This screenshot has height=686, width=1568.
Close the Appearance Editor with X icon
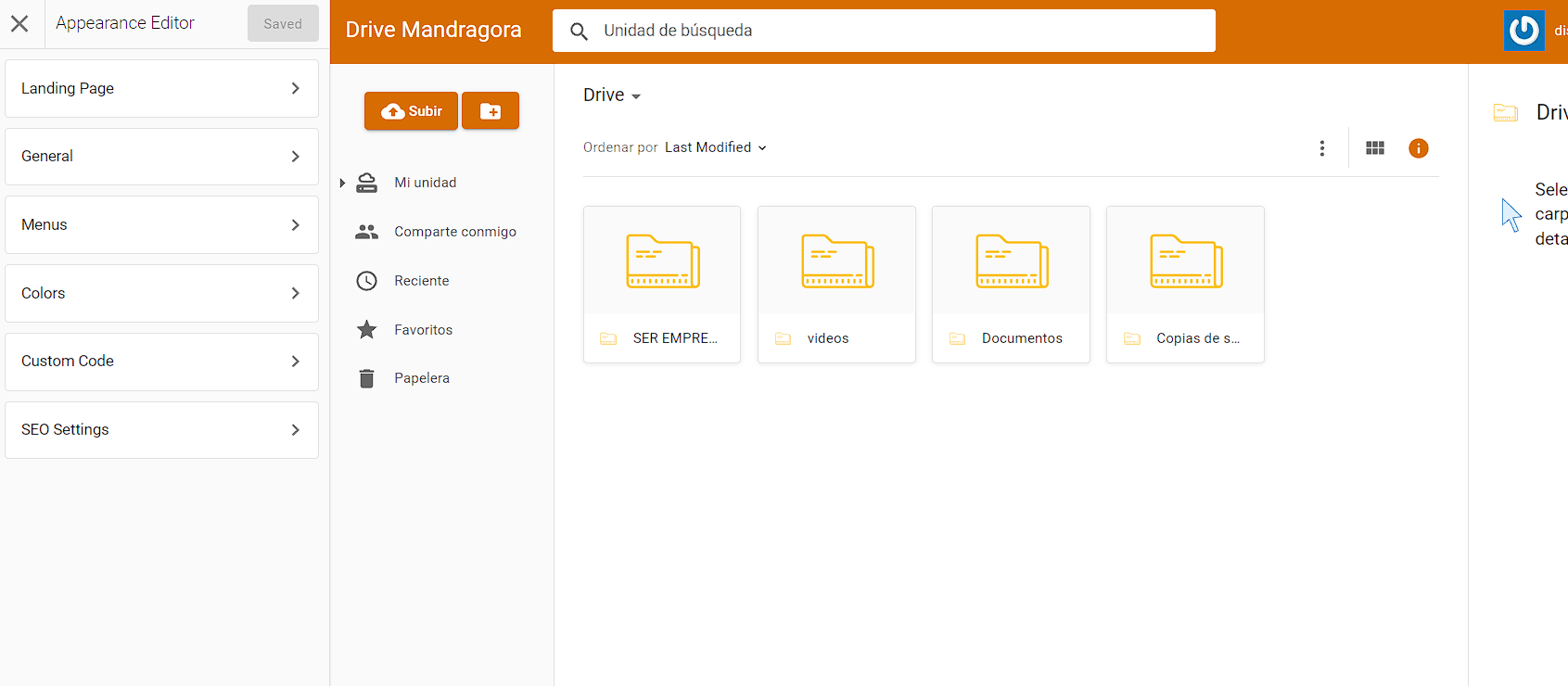19,24
